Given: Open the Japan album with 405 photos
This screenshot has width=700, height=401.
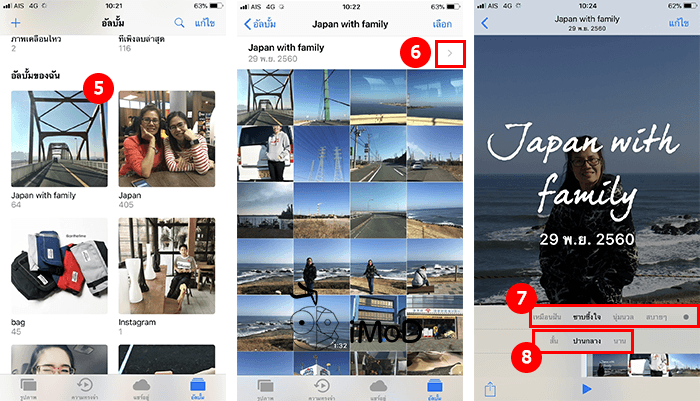Looking at the screenshot, I should click(167, 139).
